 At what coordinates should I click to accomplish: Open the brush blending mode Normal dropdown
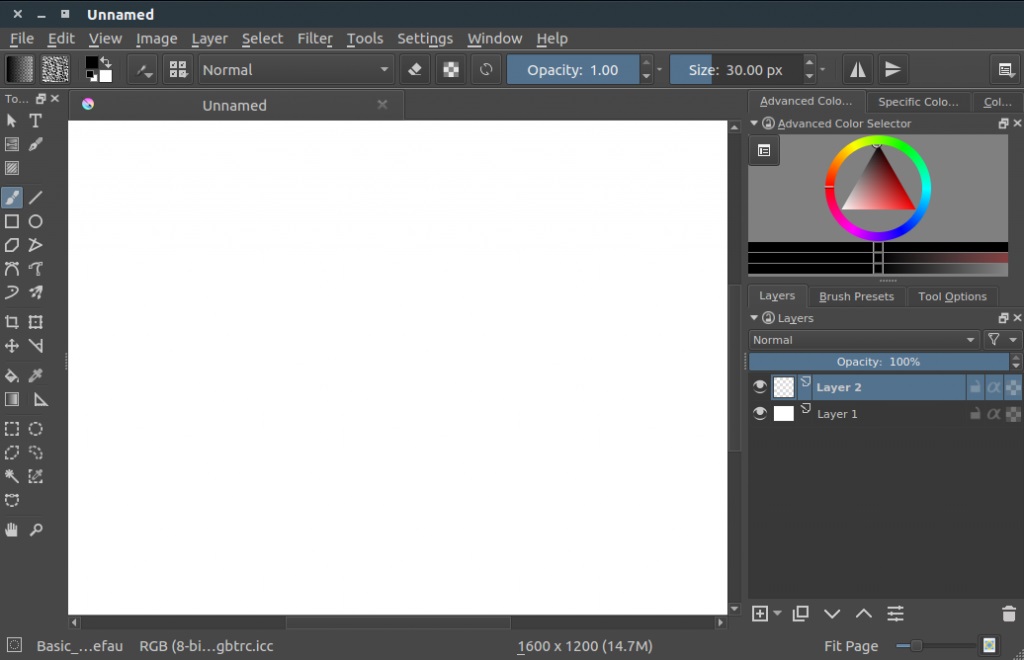295,70
